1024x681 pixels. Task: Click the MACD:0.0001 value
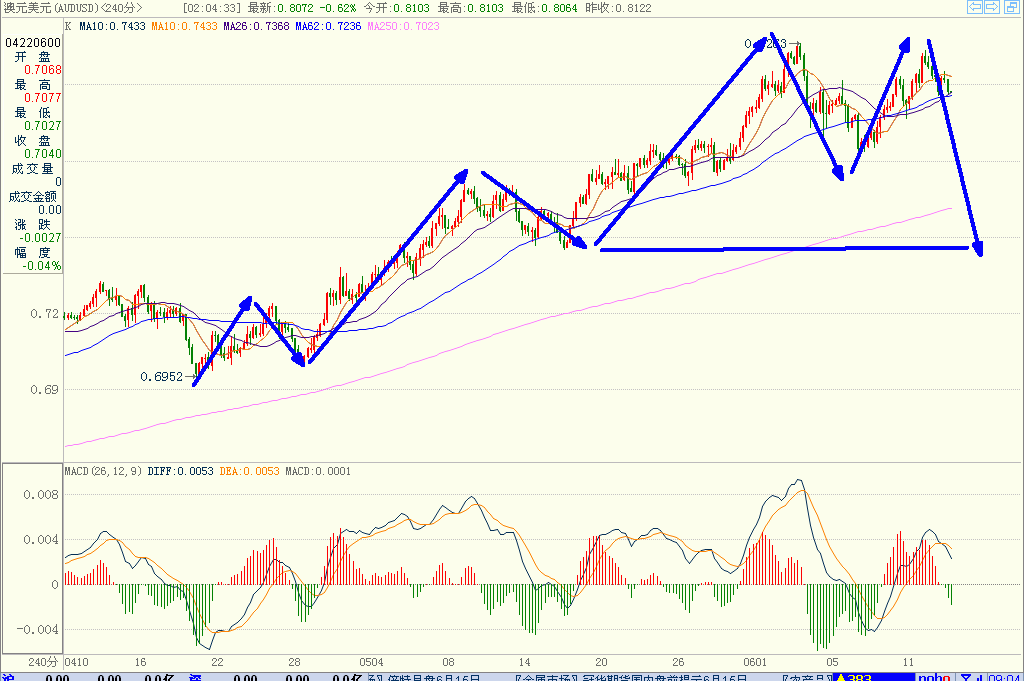coord(318,471)
